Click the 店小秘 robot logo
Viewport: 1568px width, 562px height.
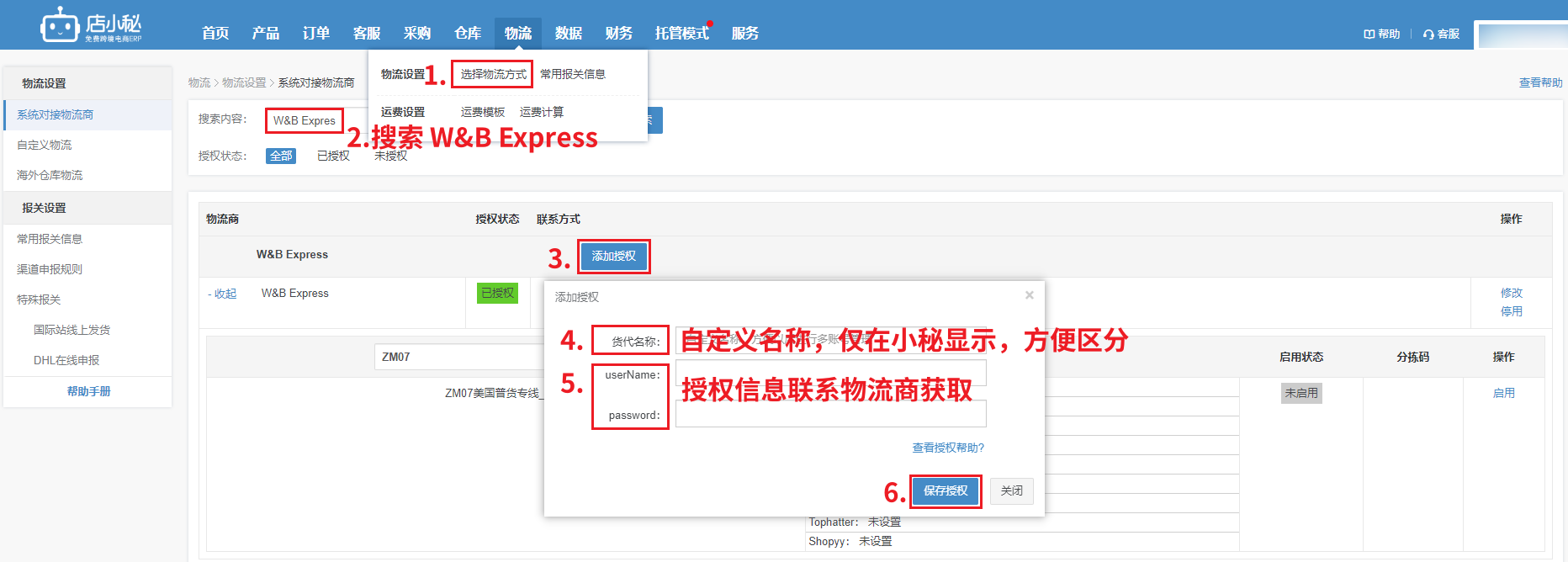coord(91,24)
